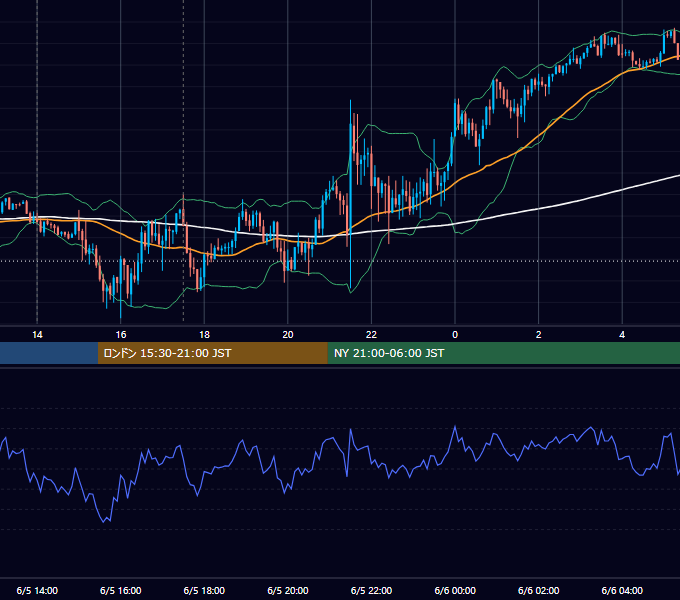Screen dimensions: 680x600
Task: Click the hour label 20 on price chart axis
Action: (x=288, y=335)
